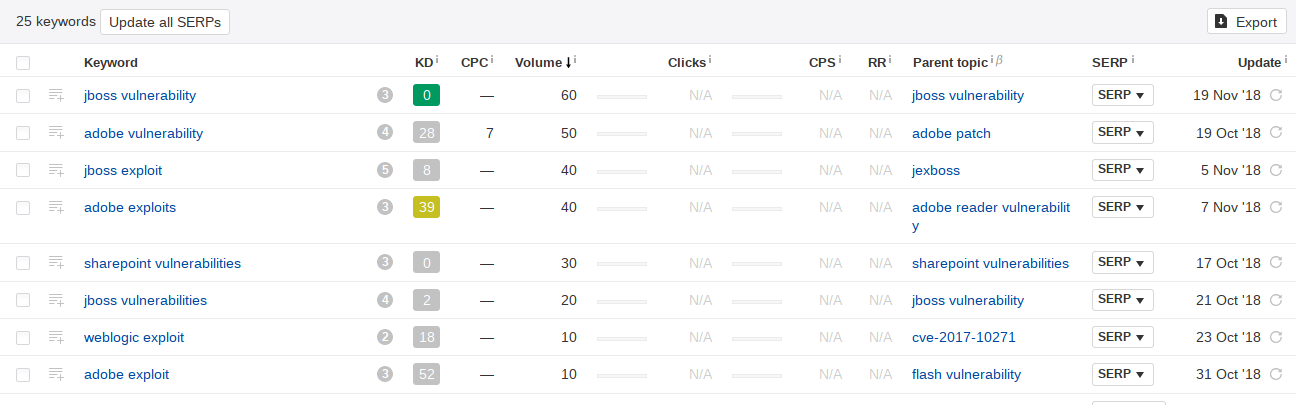Export the keyword list
Screen dimensions: 1296x405
(x=1246, y=22)
